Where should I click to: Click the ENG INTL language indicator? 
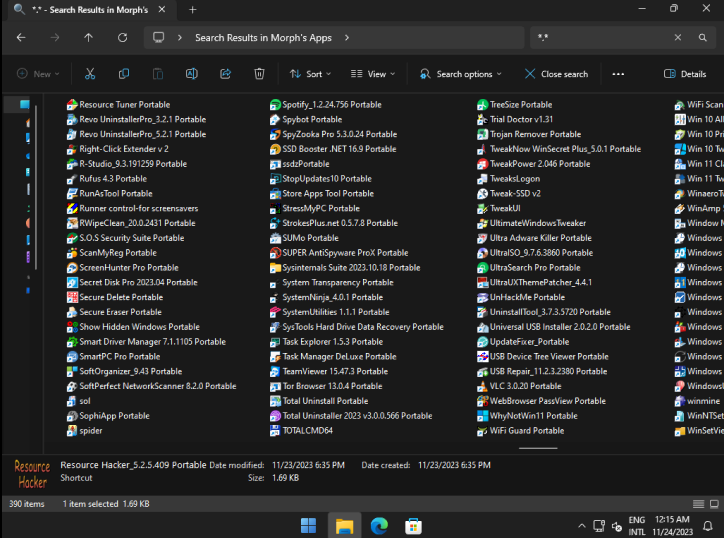(637, 526)
